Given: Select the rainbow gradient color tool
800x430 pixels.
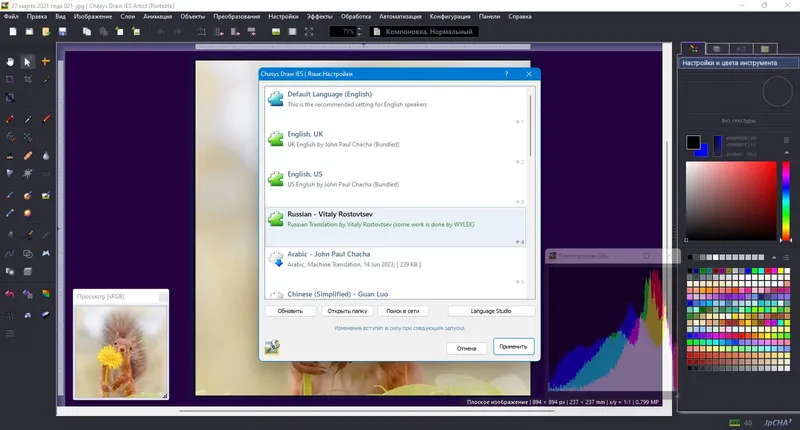Looking at the screenshot, I should [46, 294].
